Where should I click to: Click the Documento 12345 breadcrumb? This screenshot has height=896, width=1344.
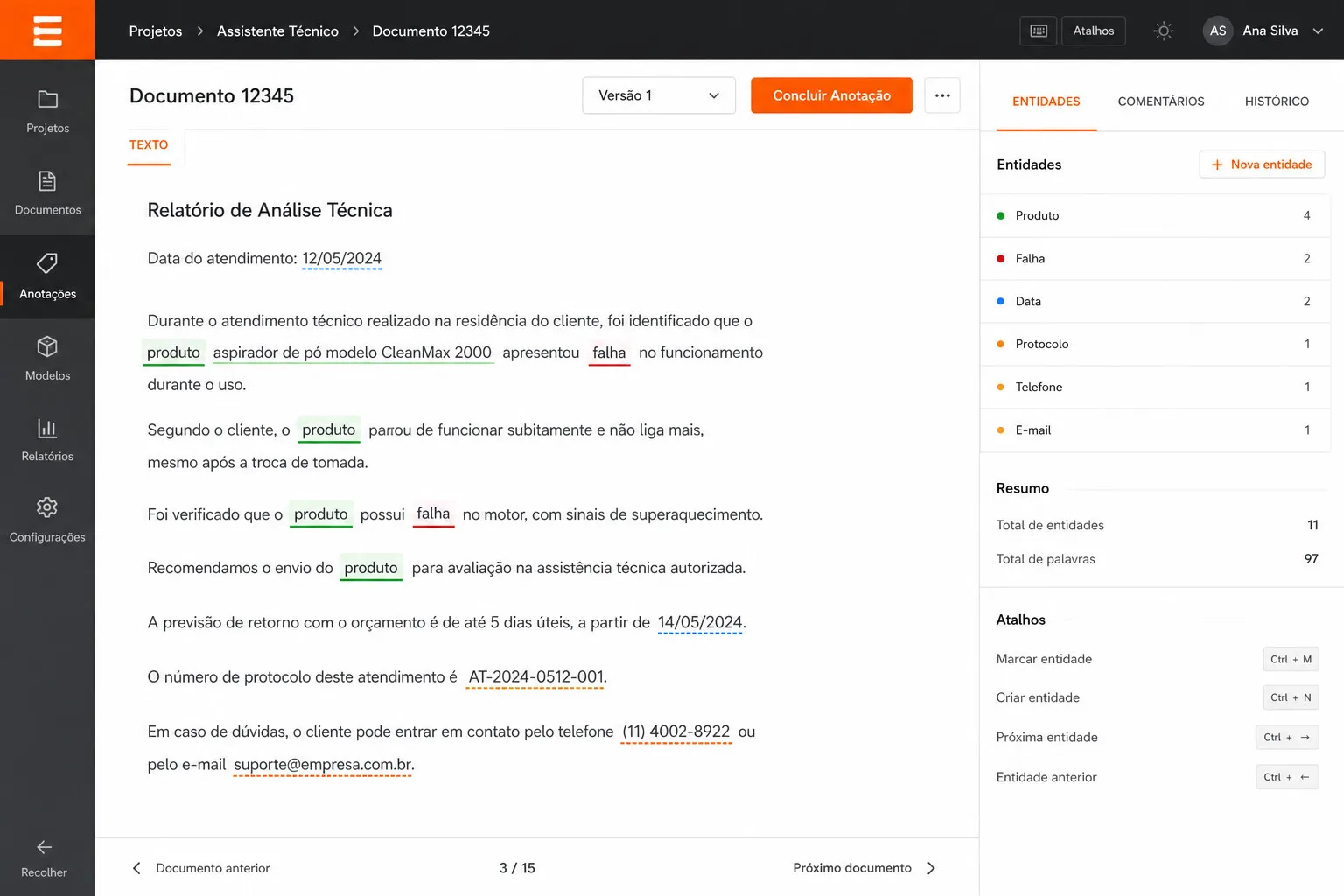click(x=431, y=31)
